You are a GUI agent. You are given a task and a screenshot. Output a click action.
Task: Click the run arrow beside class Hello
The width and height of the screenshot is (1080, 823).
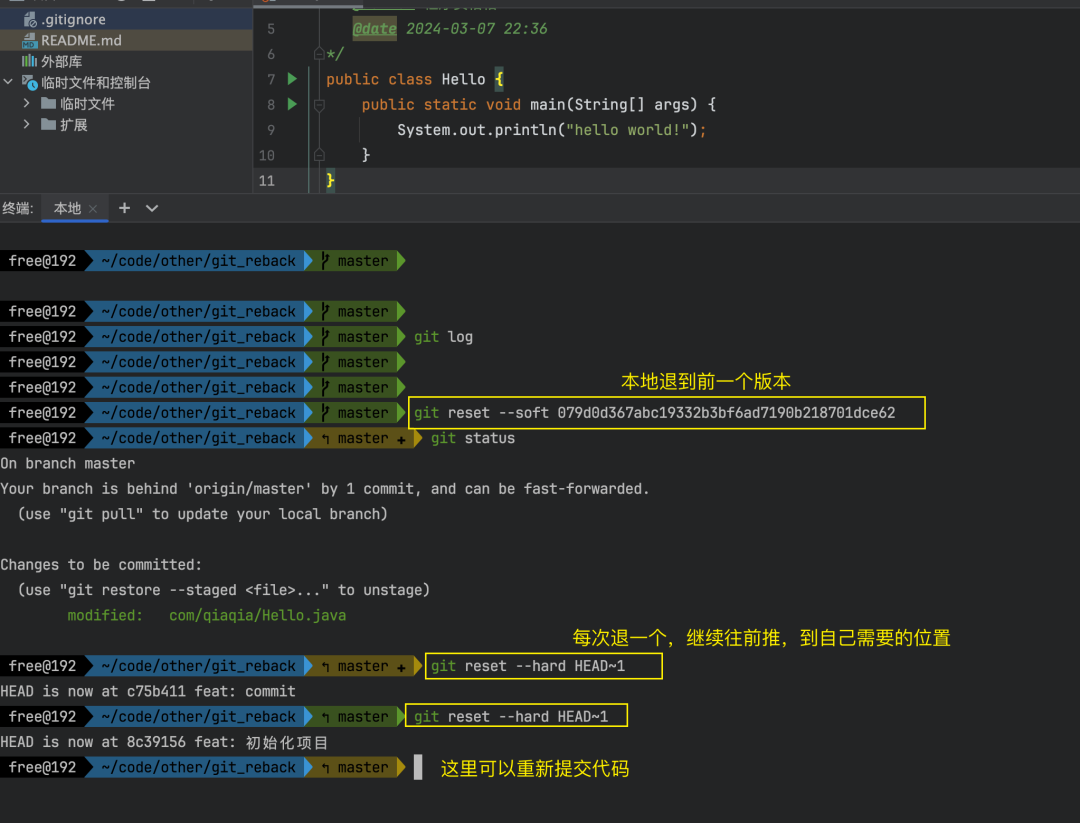pyautogui.click(x=292, y=79)
